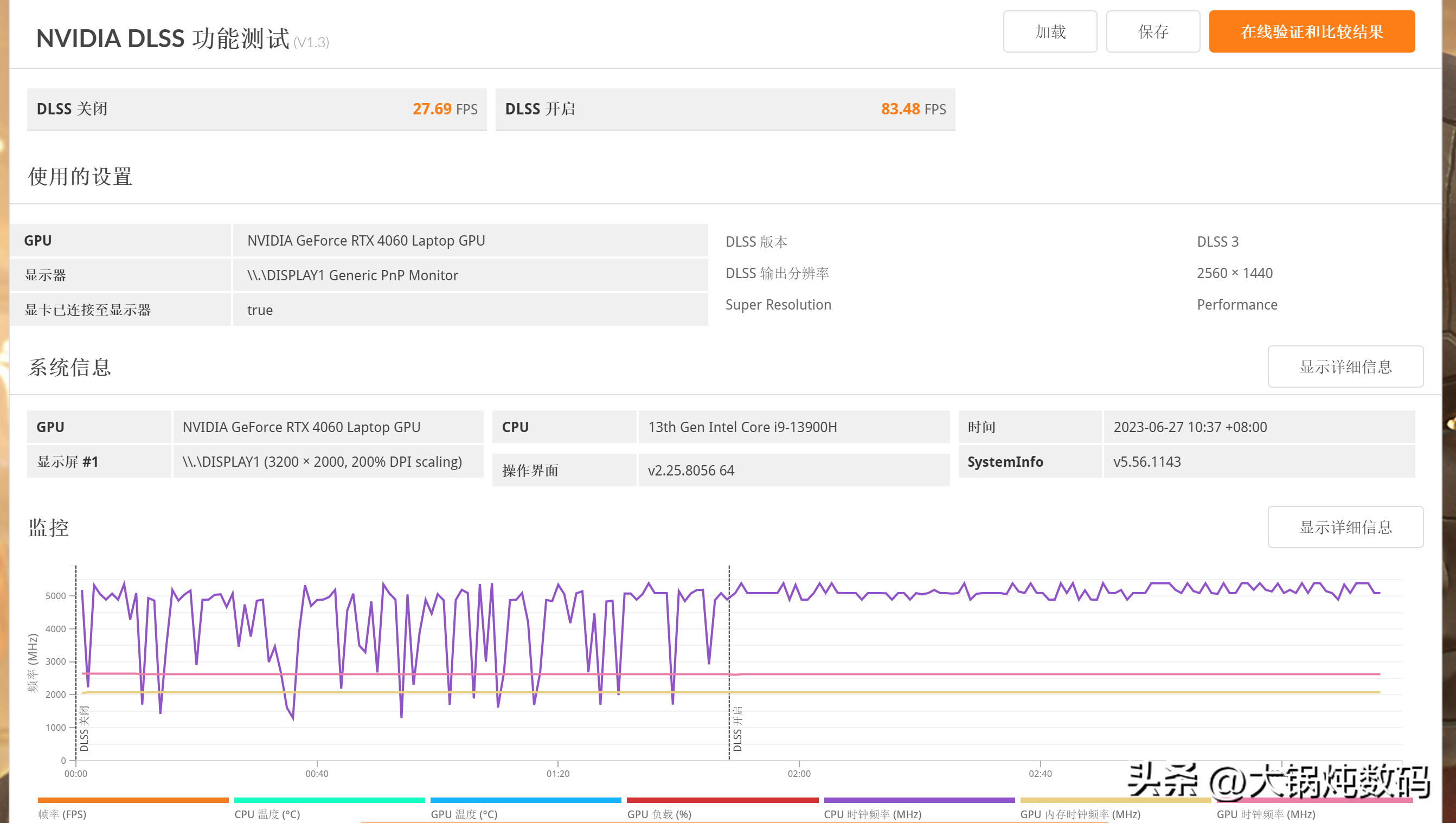Select the 13th Gen Intel Core i9-13900H cell

(794, 427)
